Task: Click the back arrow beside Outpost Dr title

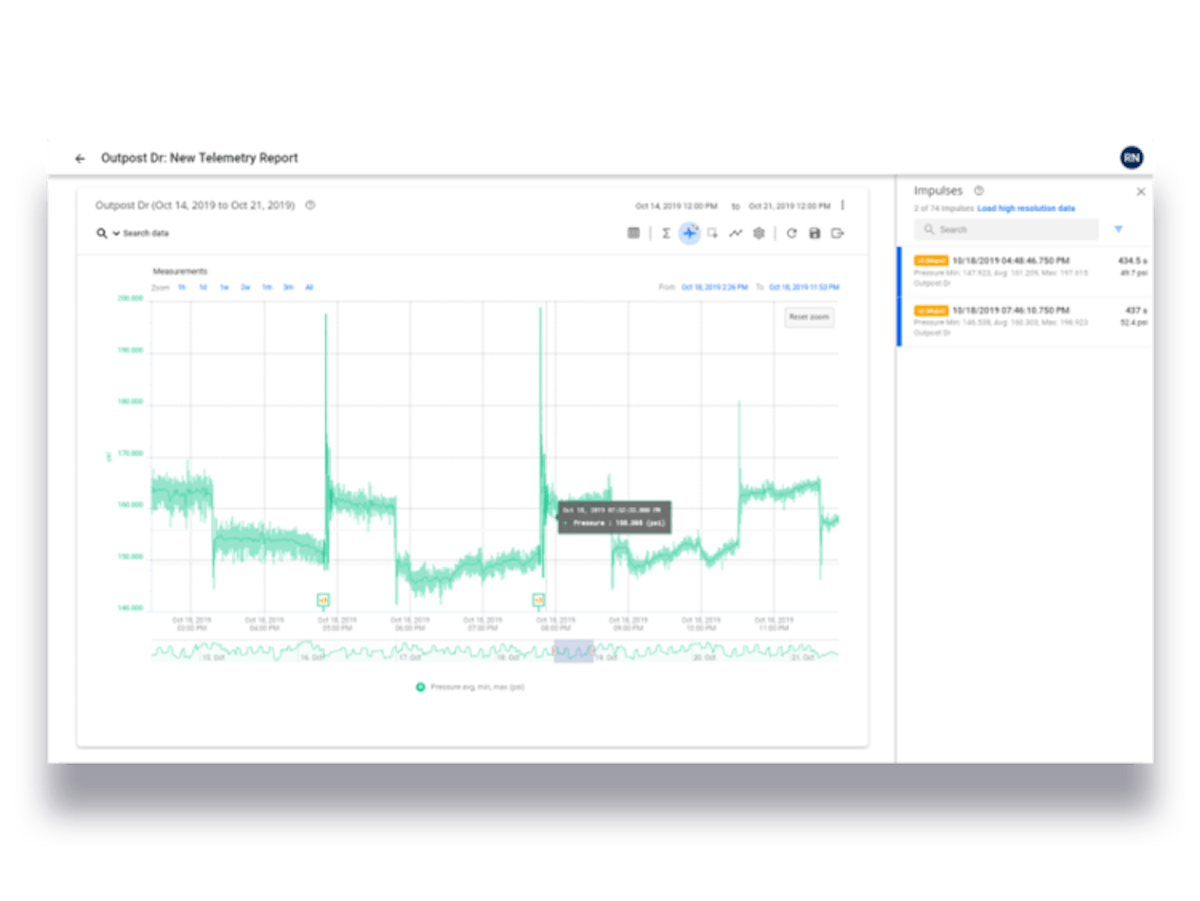Action: [80, 159]
